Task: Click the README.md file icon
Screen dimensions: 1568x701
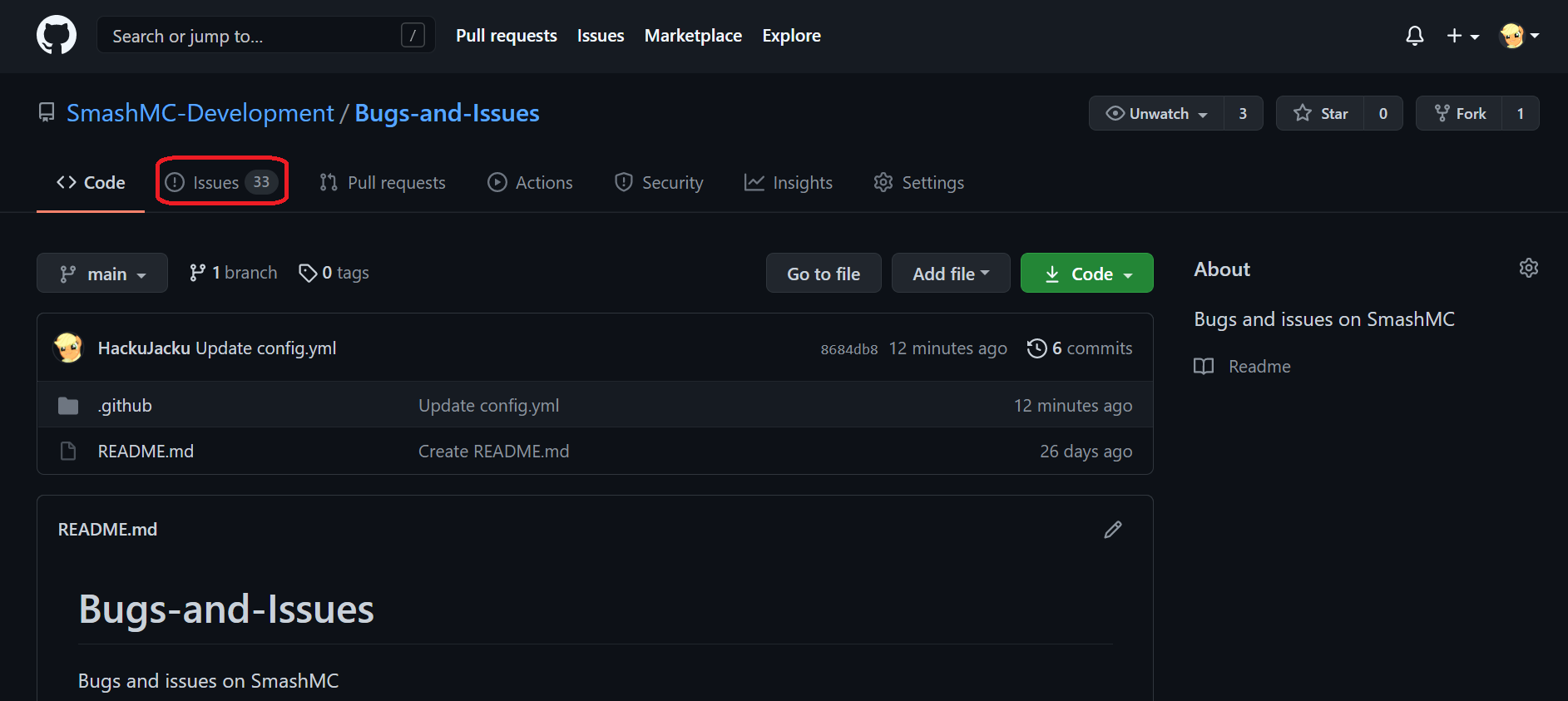Action: tap(68, 451)
